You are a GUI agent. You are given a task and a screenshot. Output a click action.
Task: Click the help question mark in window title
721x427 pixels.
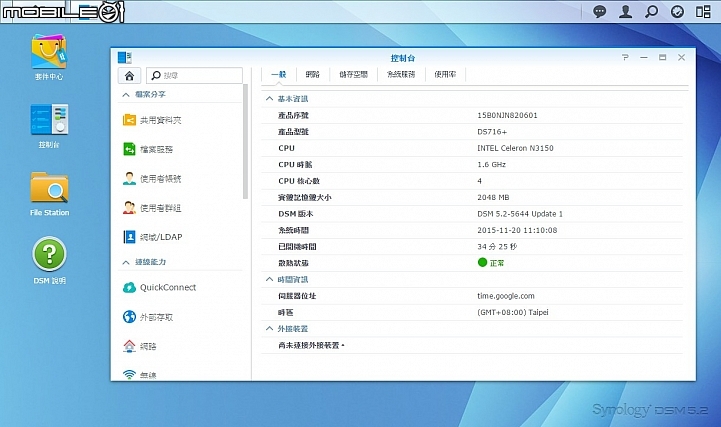coord(625,57)
